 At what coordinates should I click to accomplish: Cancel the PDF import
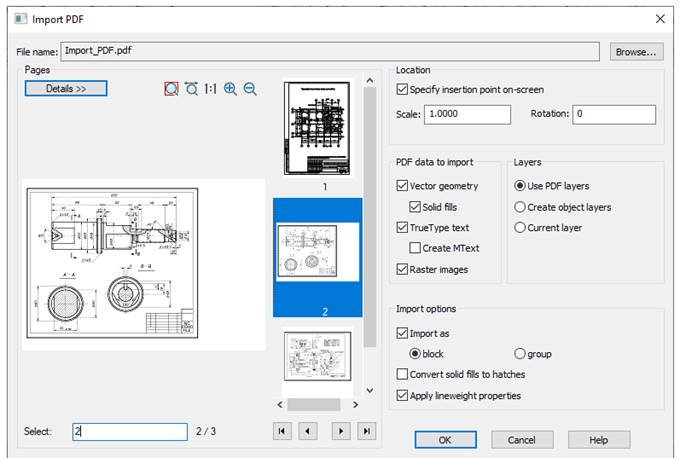522,440
